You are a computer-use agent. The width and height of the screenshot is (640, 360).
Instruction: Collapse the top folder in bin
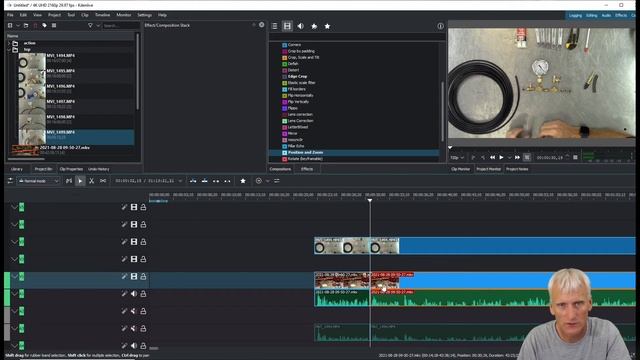coord(9,49)
